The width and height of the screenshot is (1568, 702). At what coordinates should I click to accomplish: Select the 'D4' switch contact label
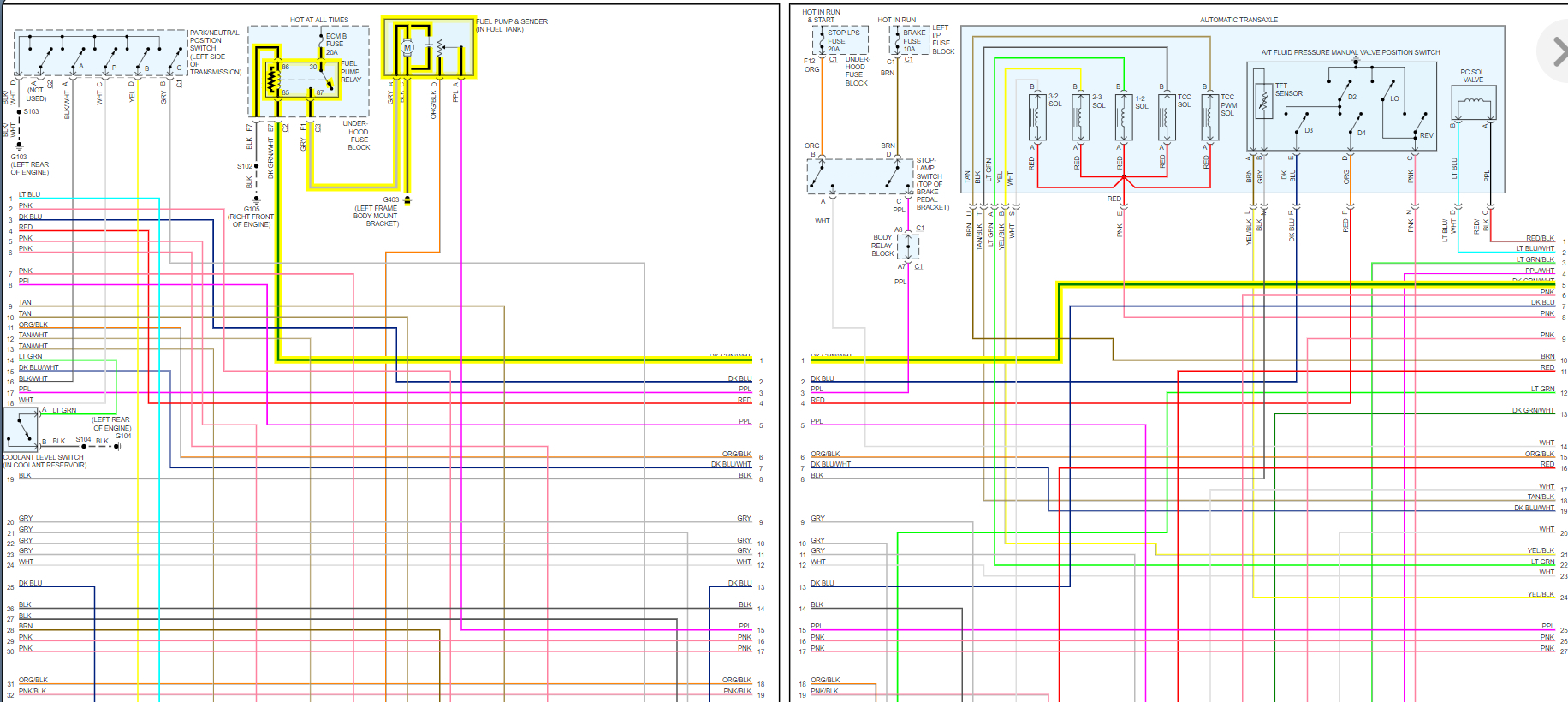[1361, 133]
